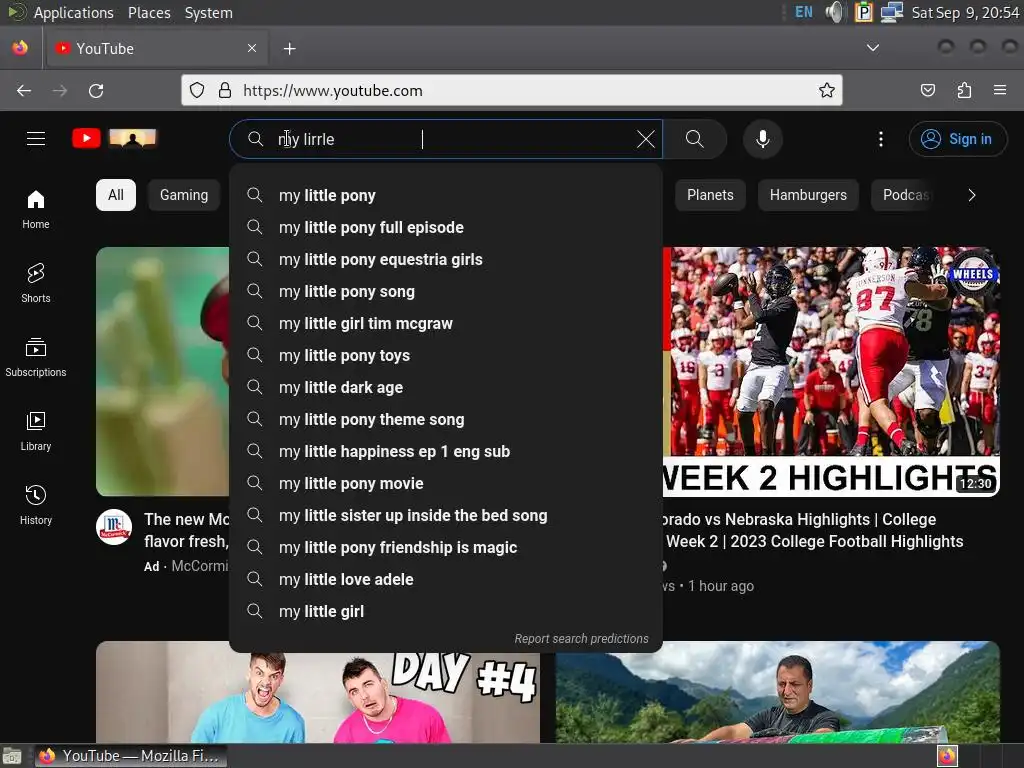
Task: Click the network connection tray icon
Action: click(x=891, y=12)
